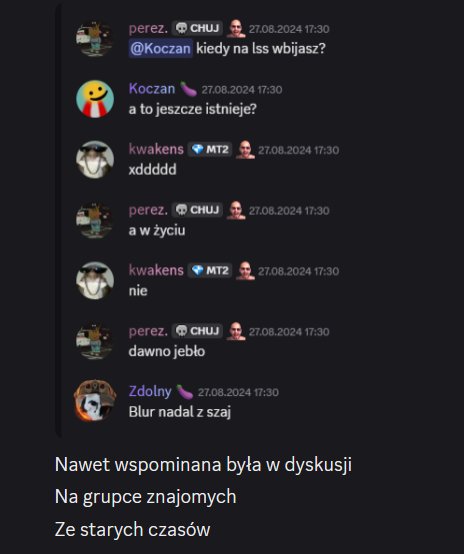Screen dimensions: 464x554
Task: Click the face role icon beside first perez. message
Action: pyautogui.click(x=236, y=29)
